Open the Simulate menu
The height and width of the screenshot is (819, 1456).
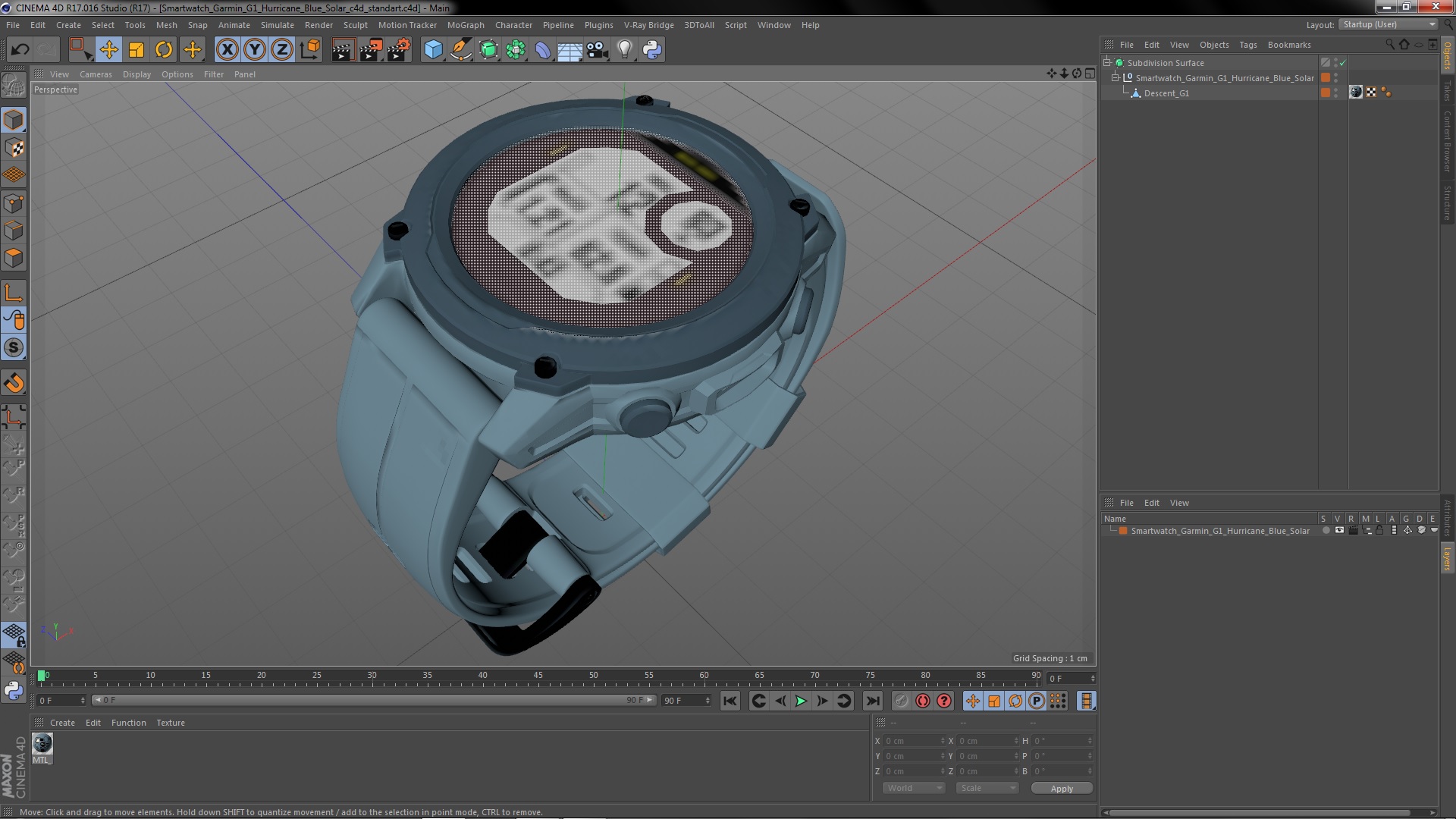click(278, 25)
